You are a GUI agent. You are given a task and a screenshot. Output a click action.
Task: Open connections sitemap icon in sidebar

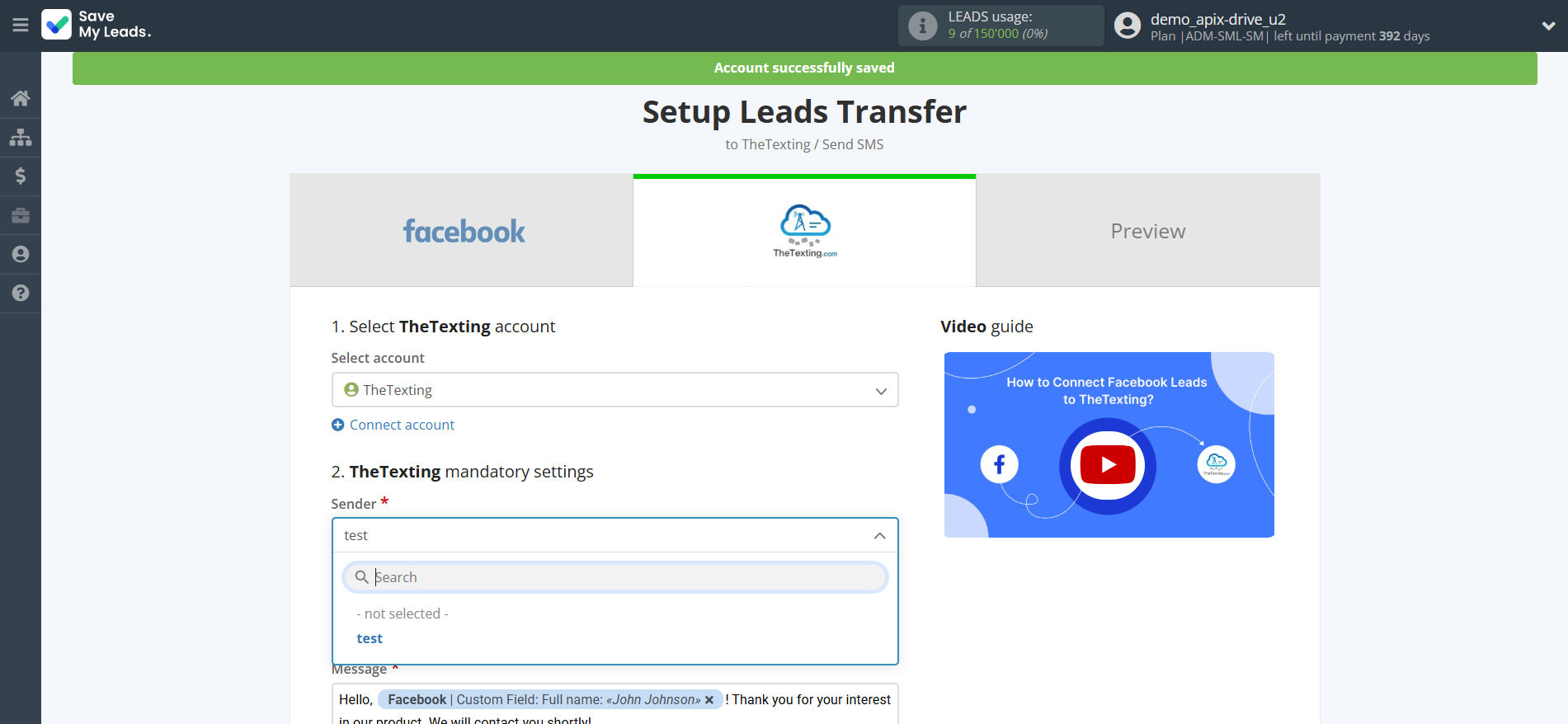point(21,137)
